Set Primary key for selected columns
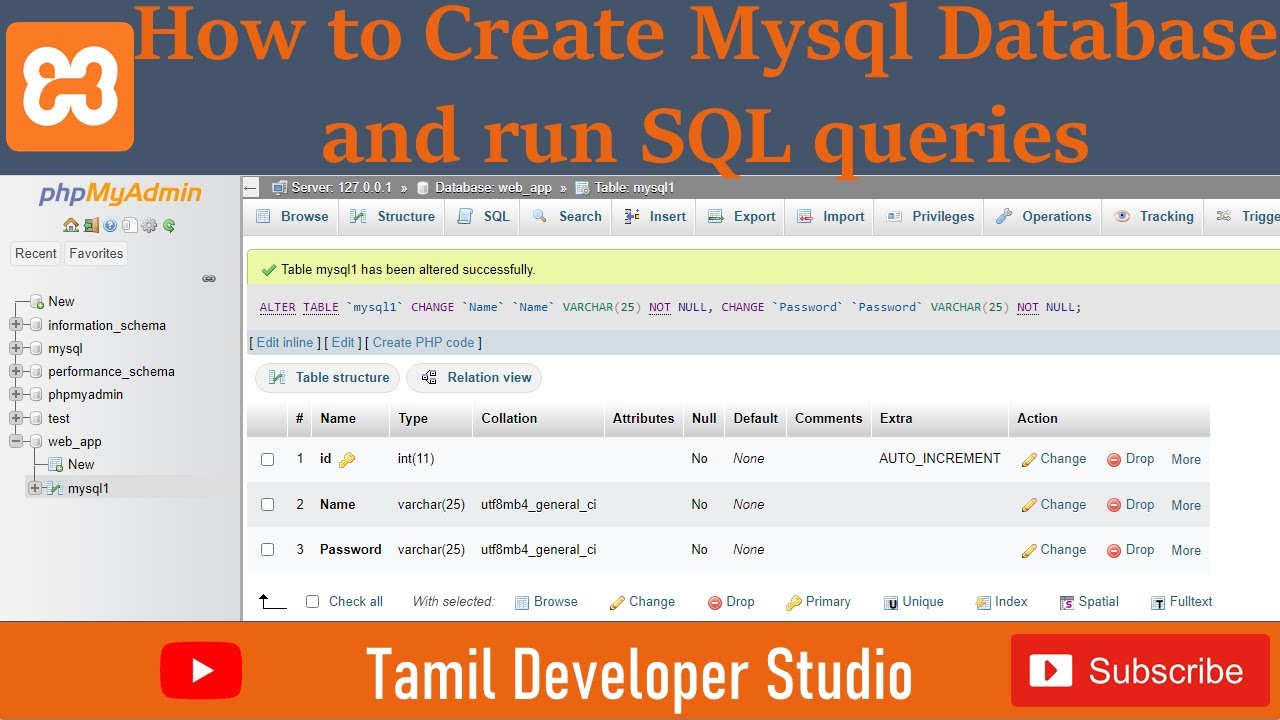This screenshot has width=1280, height=720. [818, 602]
